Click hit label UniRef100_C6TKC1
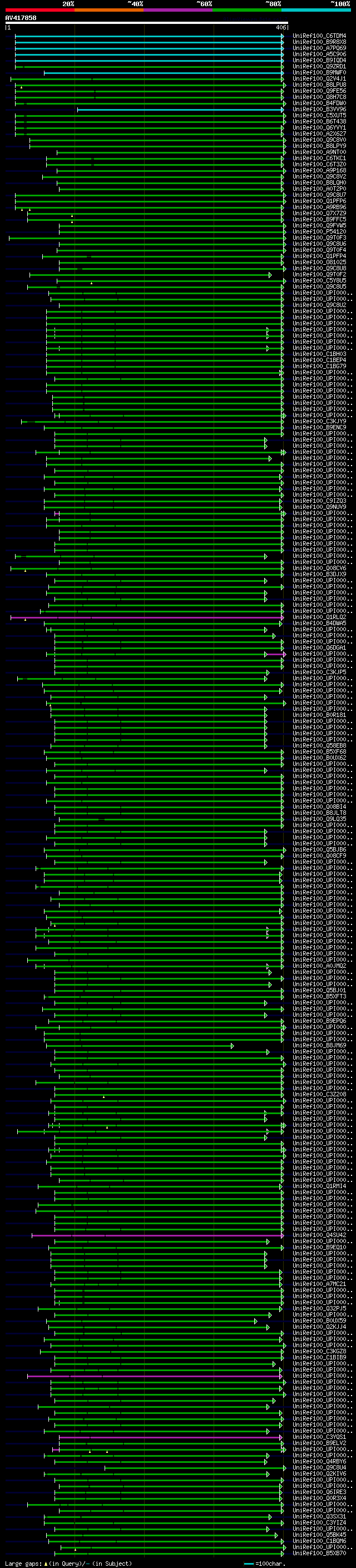The width and height of the screenshot is (356, 1568). point(319,159)
